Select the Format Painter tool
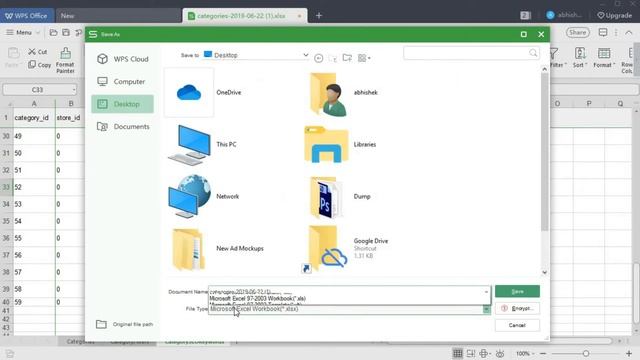The image size is (640, 360). pyautogui.click(x=65, y=60)
